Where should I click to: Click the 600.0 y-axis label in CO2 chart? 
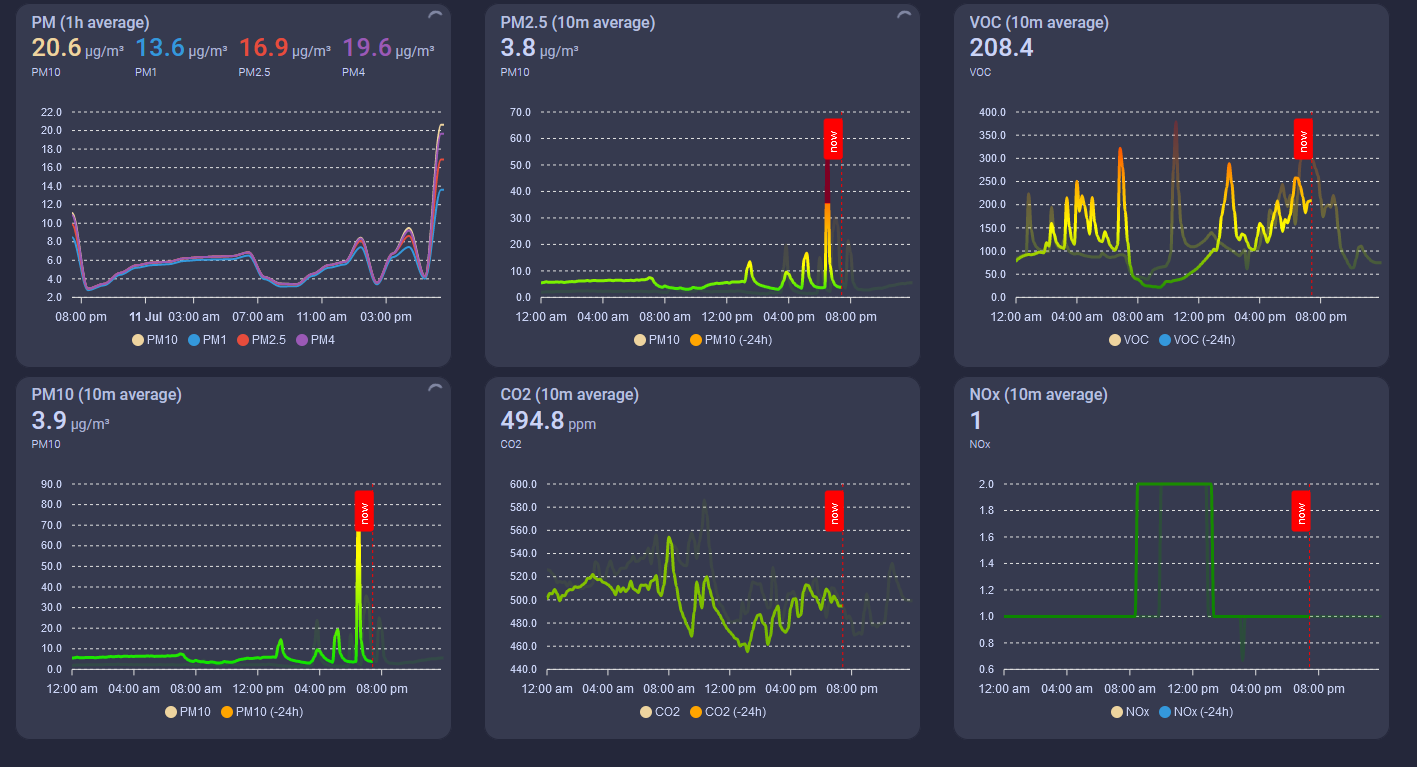point(523,484)
